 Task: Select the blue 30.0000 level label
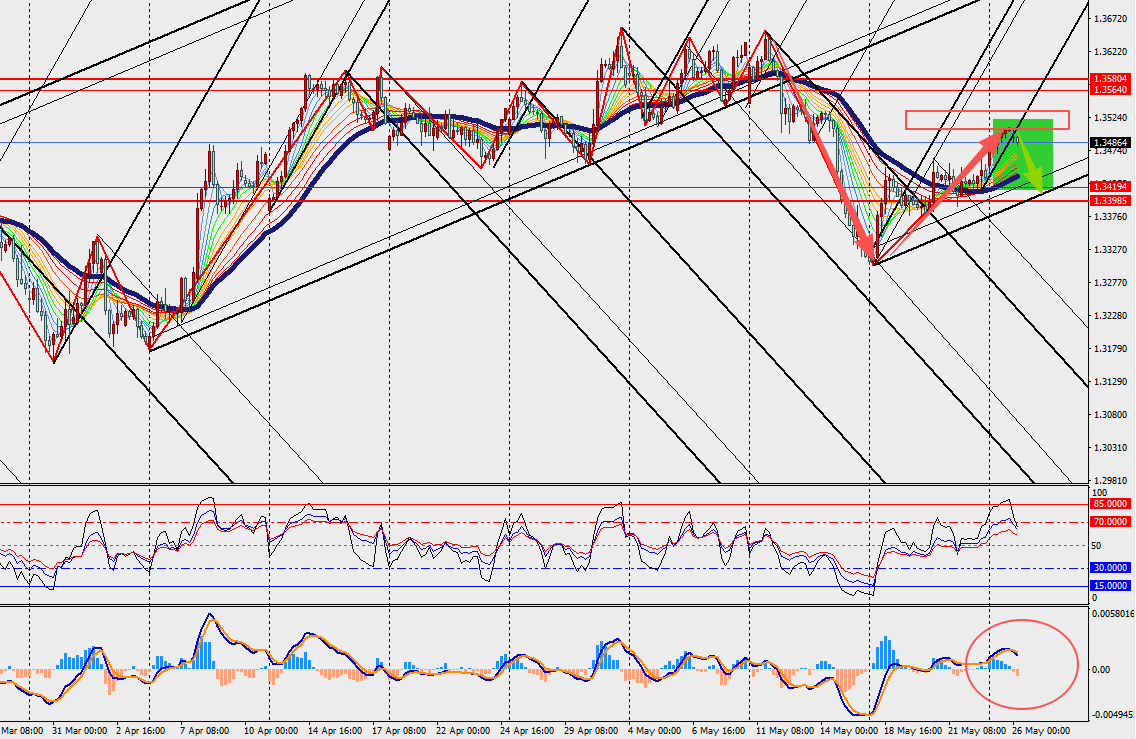pyautogui.click(x=1110, y=568)
